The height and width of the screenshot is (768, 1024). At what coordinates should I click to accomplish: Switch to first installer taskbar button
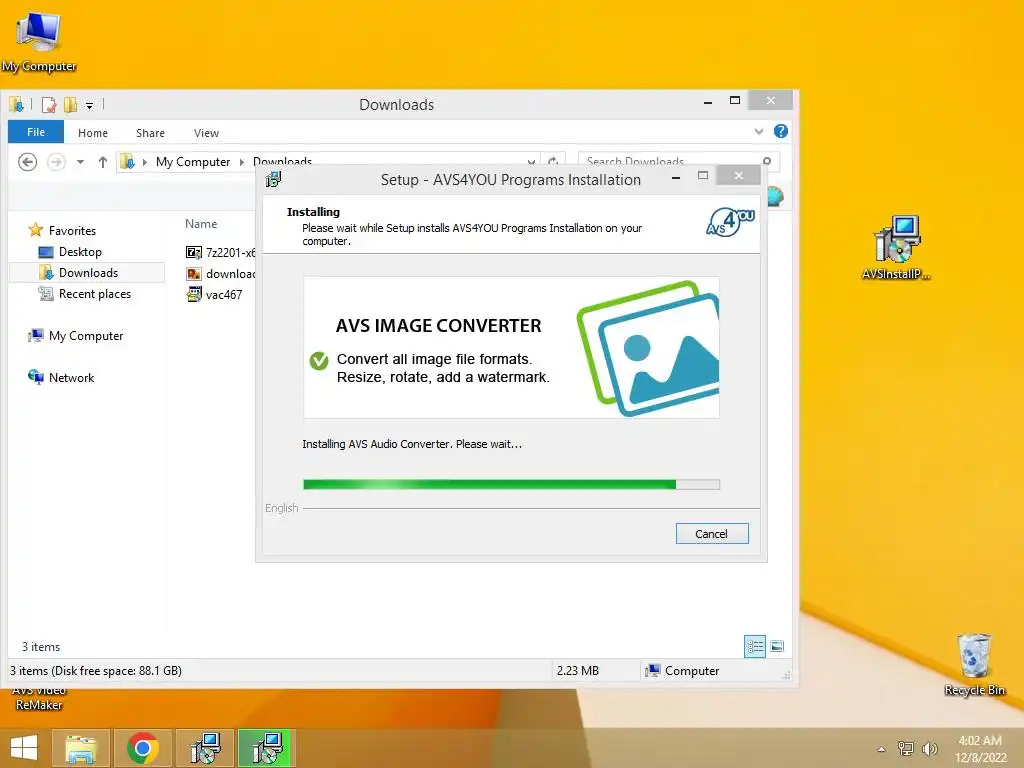(x=206, y=748)
